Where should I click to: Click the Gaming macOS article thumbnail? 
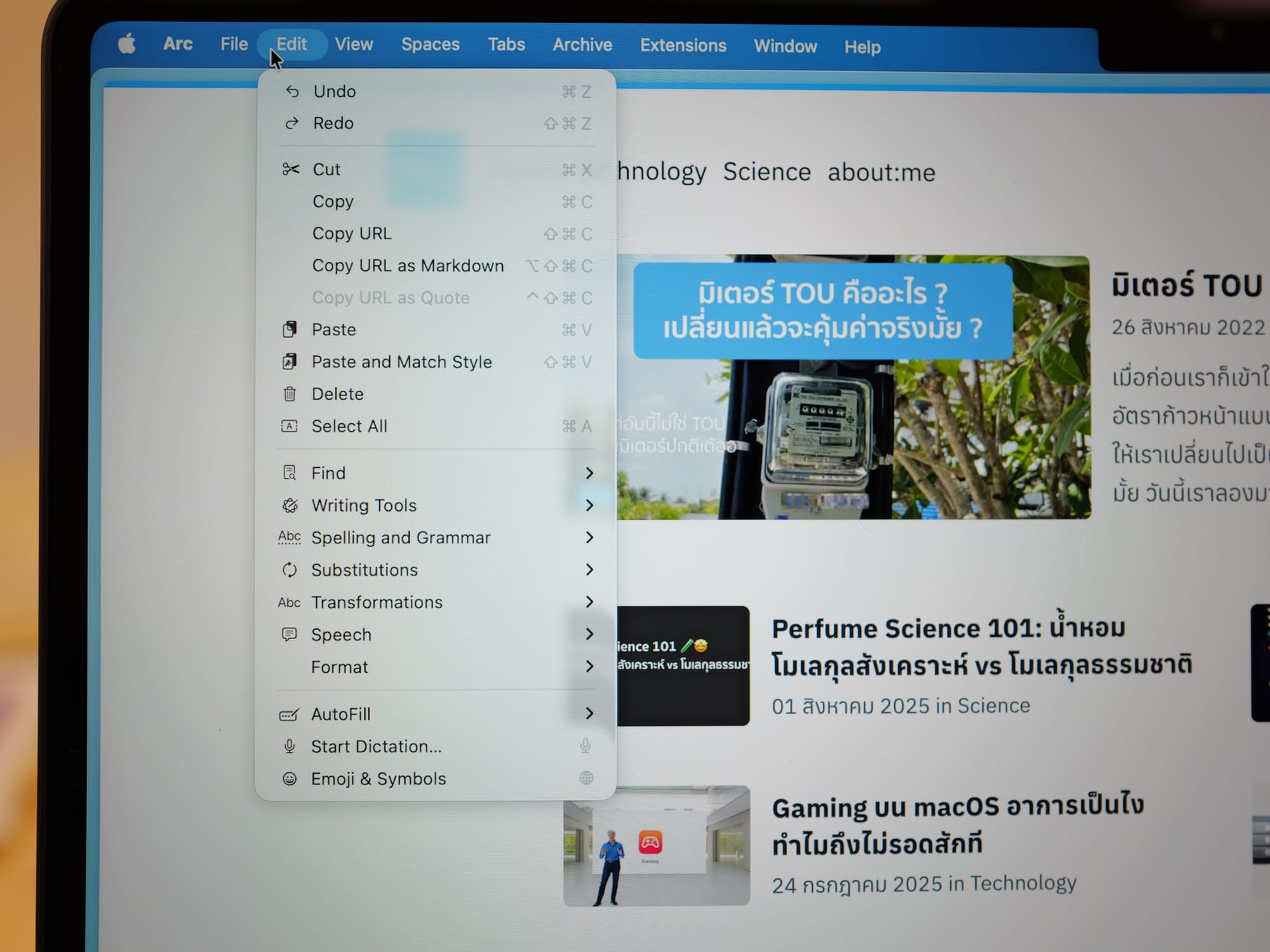[657, 846]
